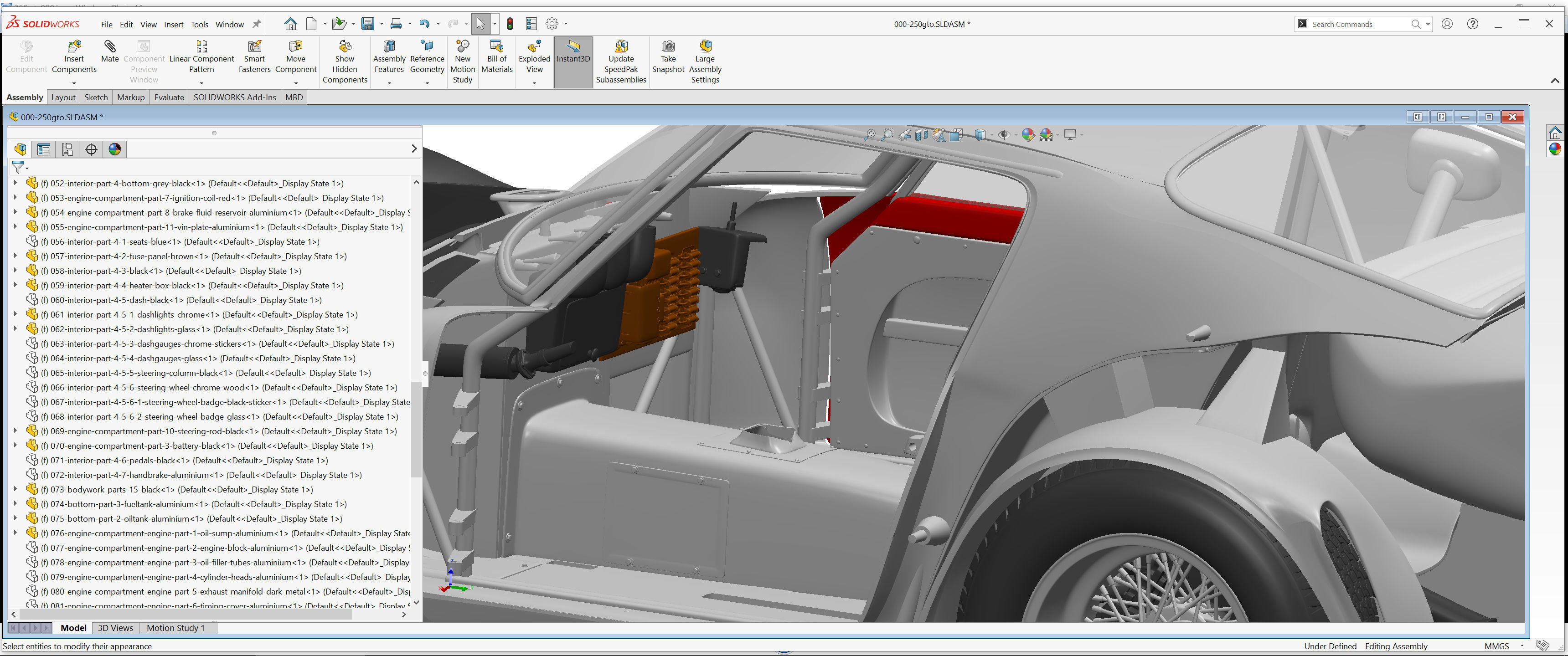Click Take Snapshot camera icon
This screenshot has width=1568, height=656.
(668, 47)
